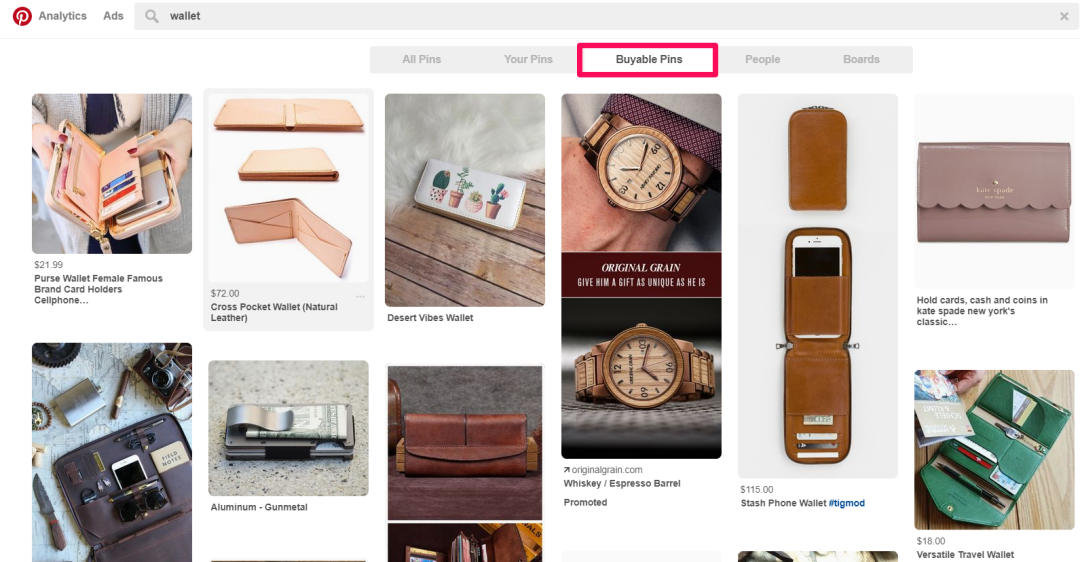Image resolution: width=1080 pixels, height=562 pixels.
Task: Click the originalgrain.com arrow icon
Action: [566, 470]
